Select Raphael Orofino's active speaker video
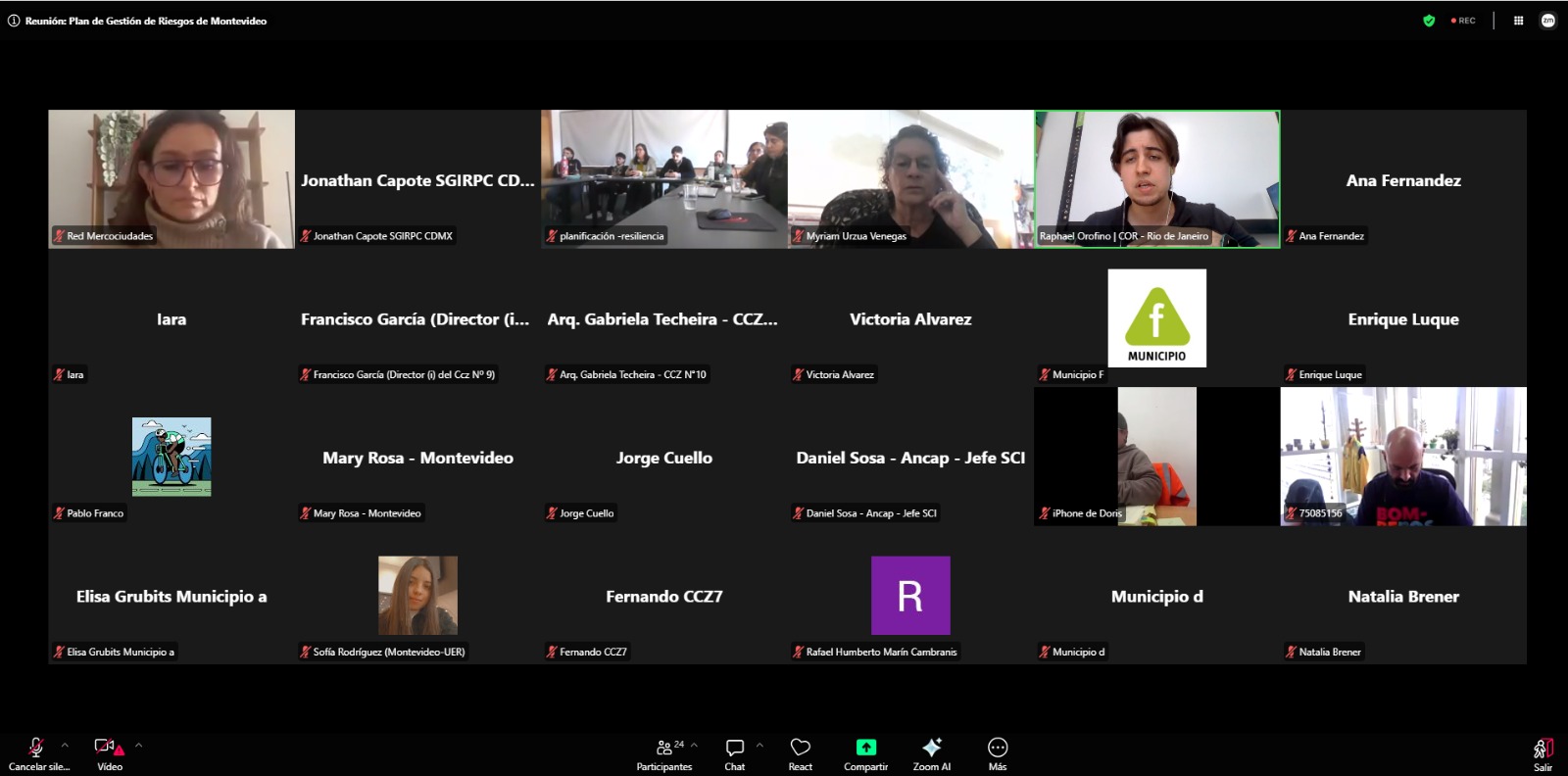The image size is (1568, 776). tap(1157, 179)
